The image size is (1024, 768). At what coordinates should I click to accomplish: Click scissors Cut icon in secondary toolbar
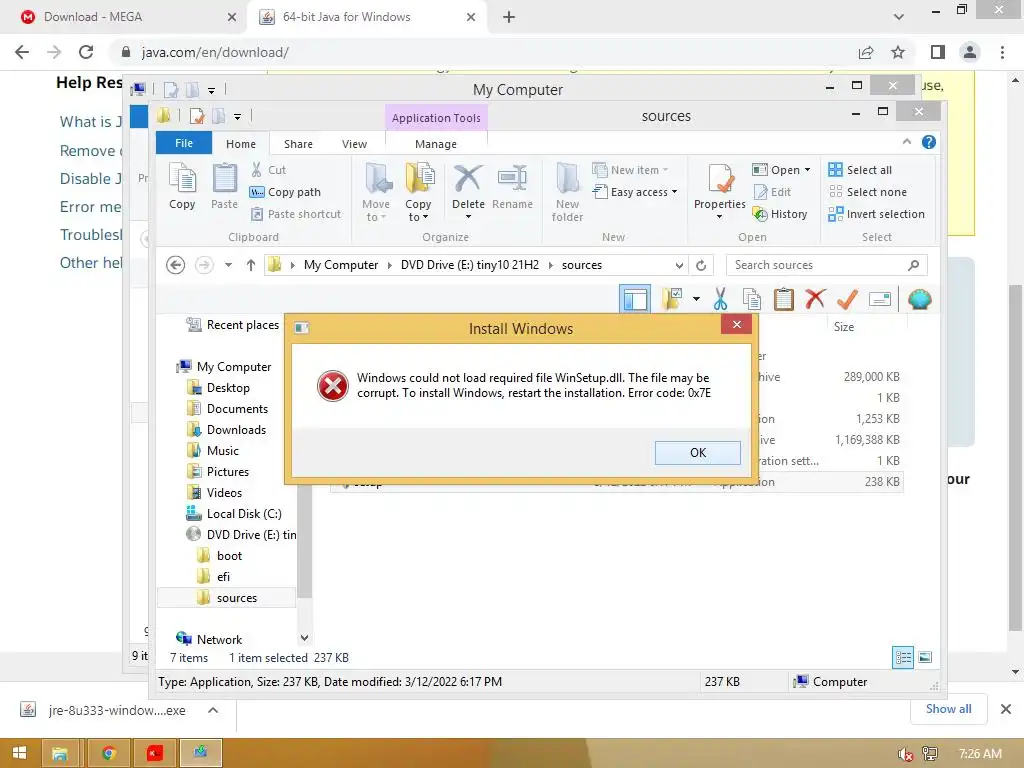(x=720, y=300)
